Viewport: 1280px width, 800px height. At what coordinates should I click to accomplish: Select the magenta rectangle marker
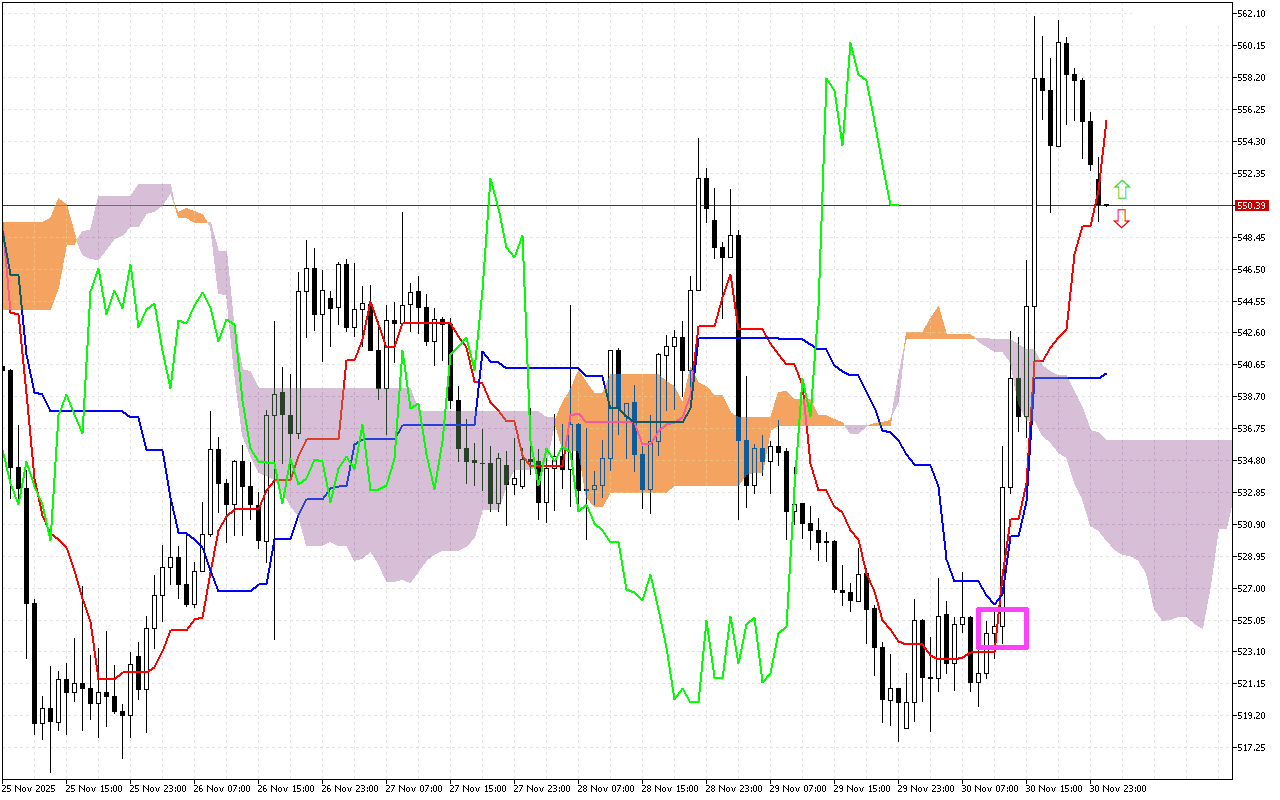point(1002,628)
